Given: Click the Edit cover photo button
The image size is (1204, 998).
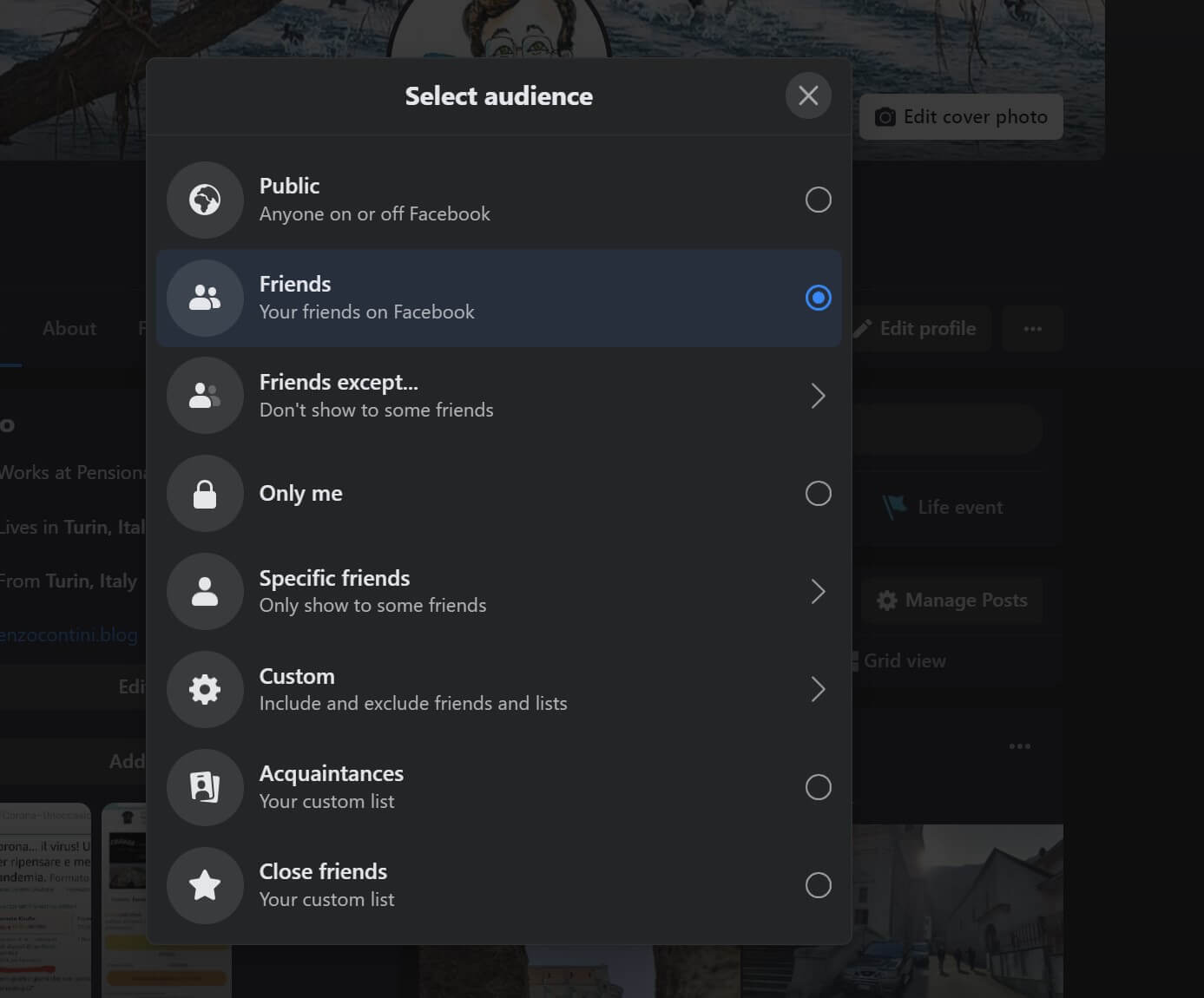Looking at the screenshot, I should pyautogui.click(x=961, y=117).
